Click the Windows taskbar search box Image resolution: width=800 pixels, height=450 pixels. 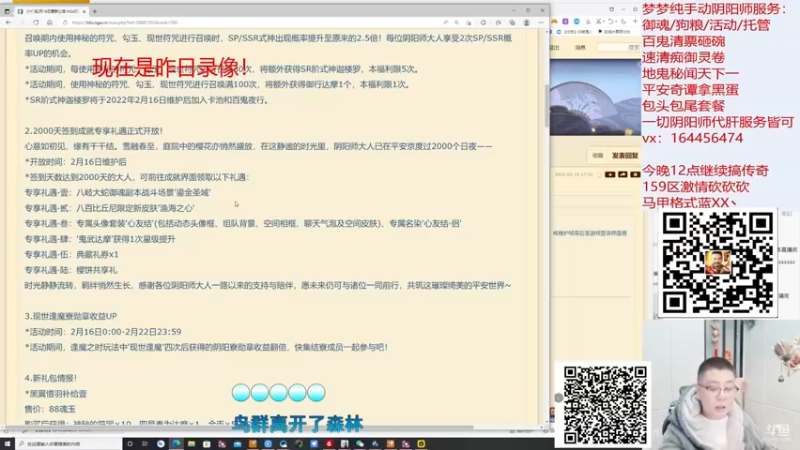click(69, 444)
